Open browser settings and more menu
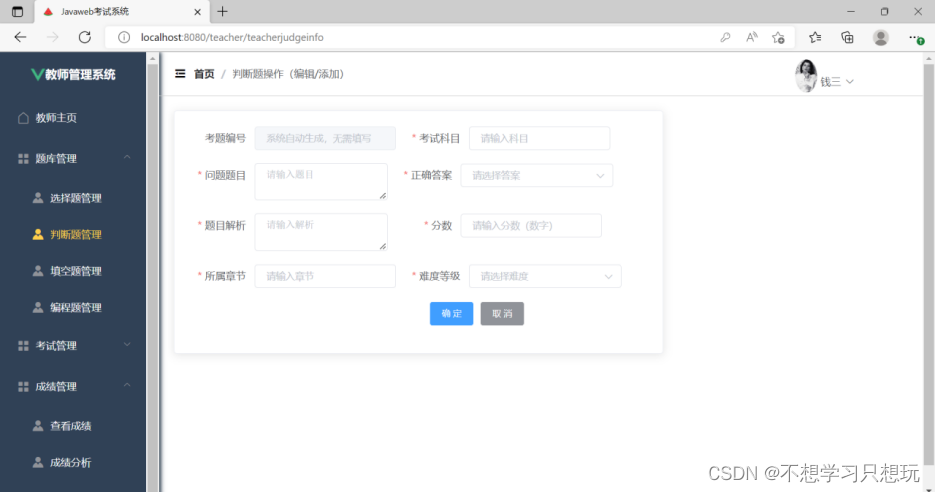The width and height of the screenshot is (935, 492). pos(915,37)
